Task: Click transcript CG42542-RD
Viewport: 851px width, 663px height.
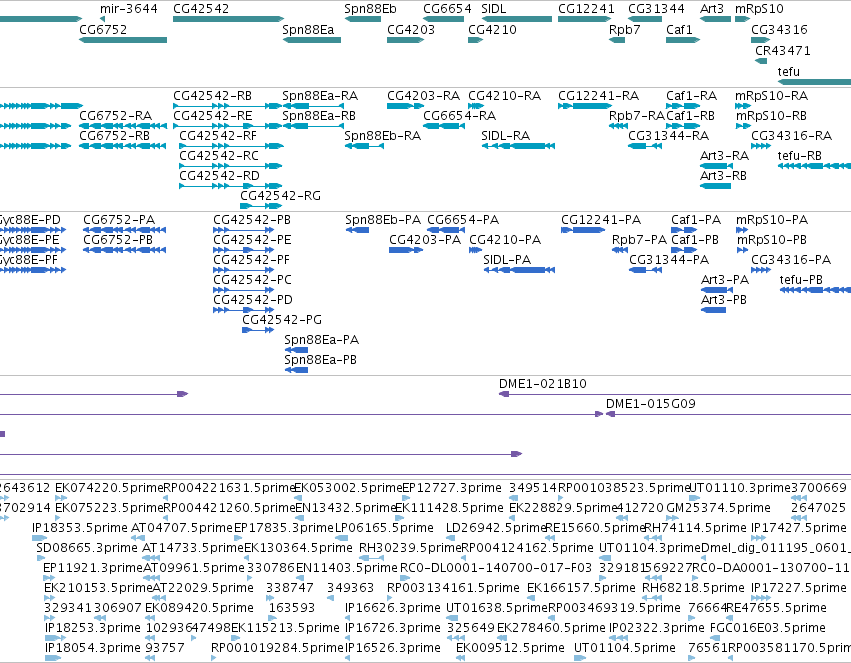Action: [231, 186]
